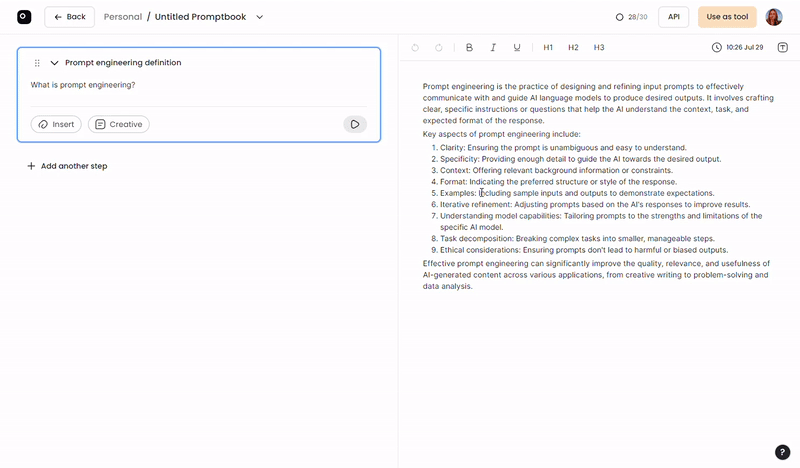Image resolution: width=800 pixels, height=468 pixels.
Task: Click list item 'Specificity: Providing enough detail'
Action: (581, 159)
